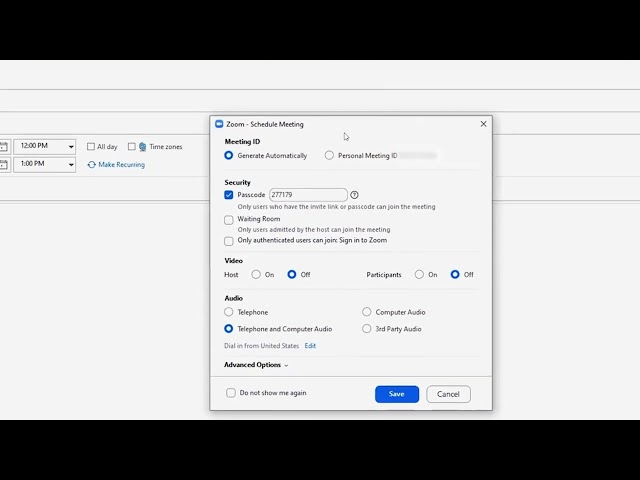This screenshot has width=640, height=480.
Task: Click the Zoom logo icon in dialog title
Action: (x=219, y=124)
